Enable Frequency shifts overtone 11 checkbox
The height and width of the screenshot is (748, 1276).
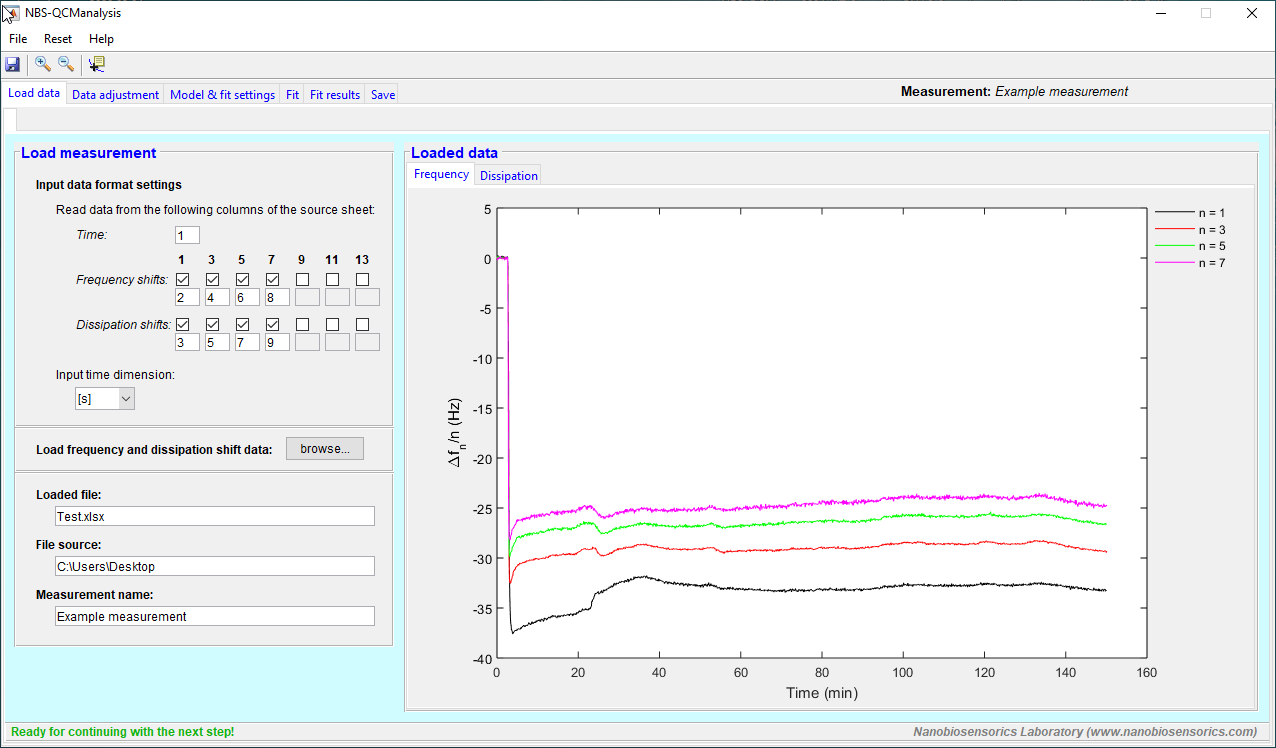click(x=332, y=280)
